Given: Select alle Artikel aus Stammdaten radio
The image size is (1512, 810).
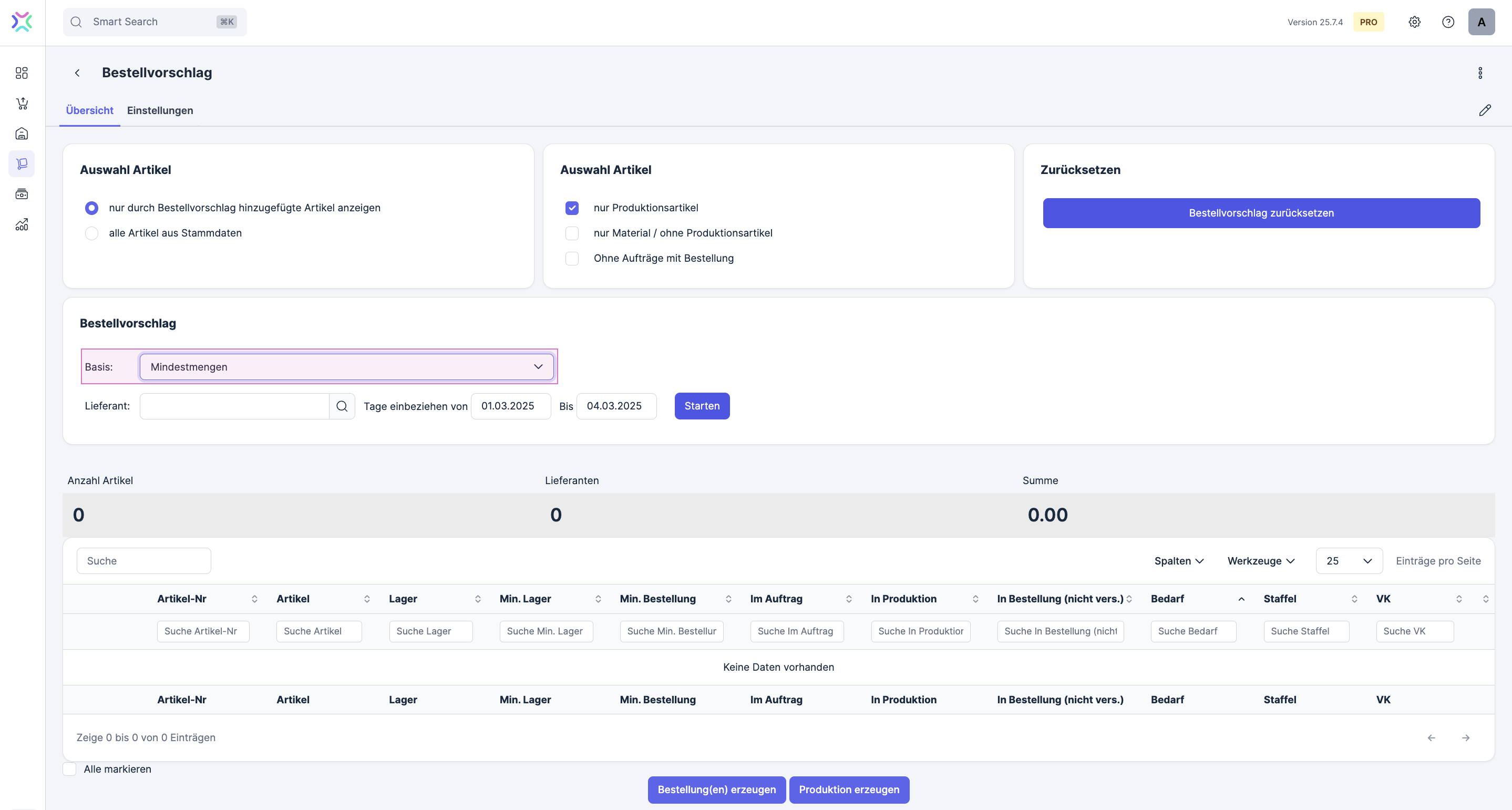Looking at the screenshot, I should click(x=91, y=233).
